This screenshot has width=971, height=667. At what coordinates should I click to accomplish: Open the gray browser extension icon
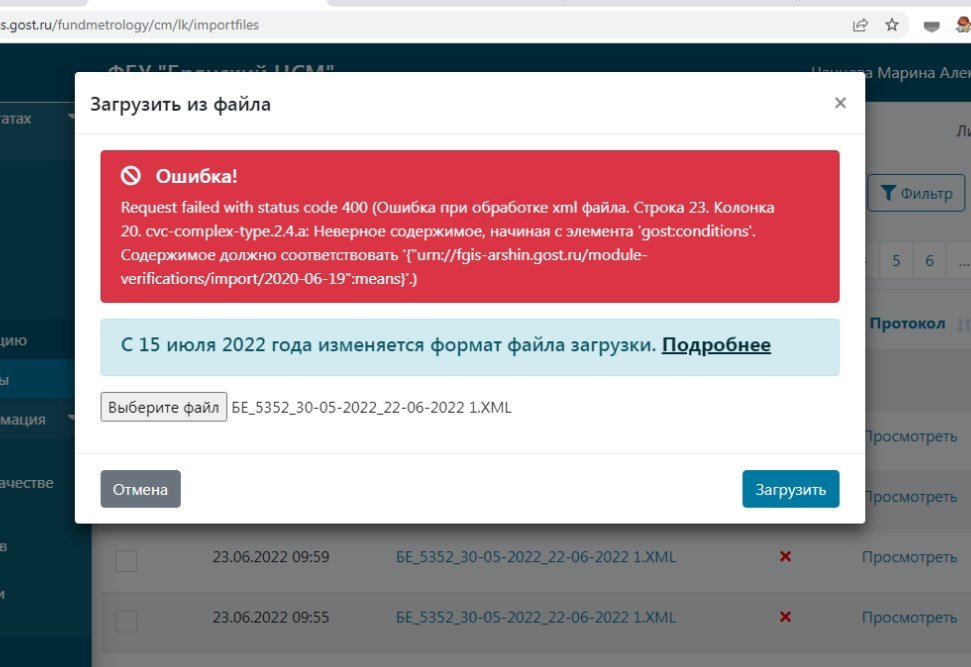pyautogui.click(x=931, y=26)
